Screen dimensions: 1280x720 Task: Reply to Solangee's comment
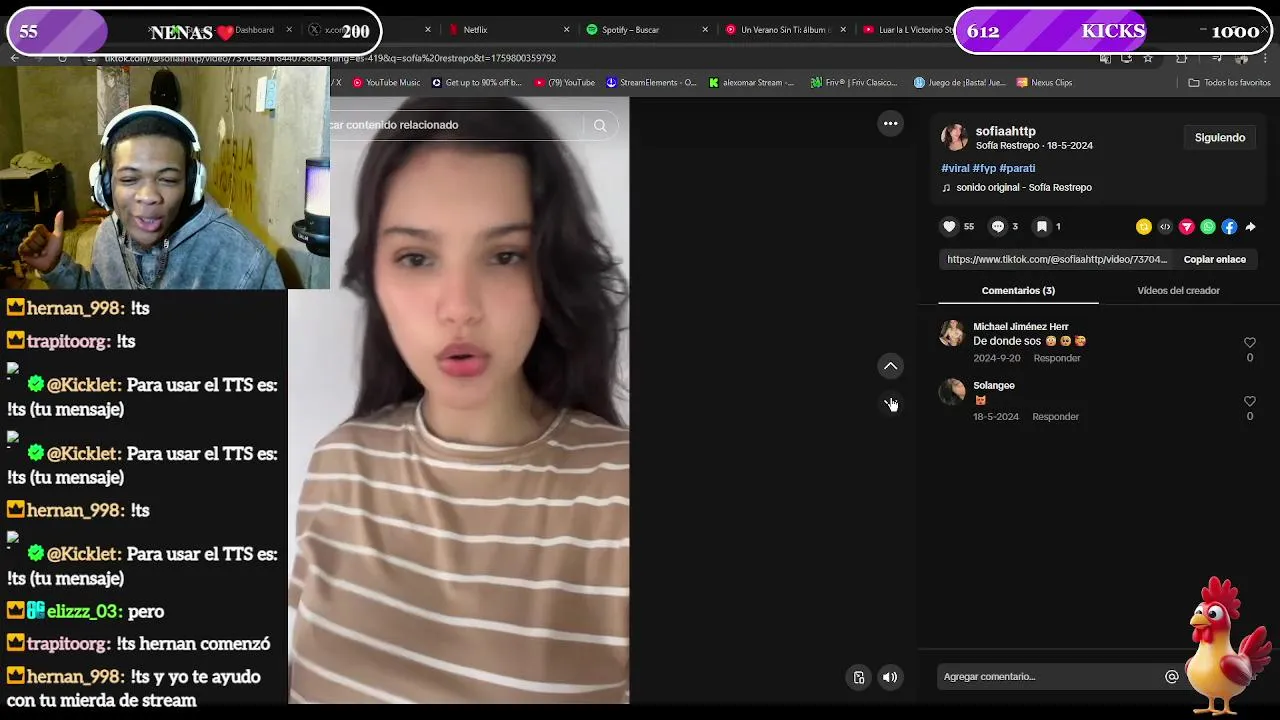pos(1055,417)
